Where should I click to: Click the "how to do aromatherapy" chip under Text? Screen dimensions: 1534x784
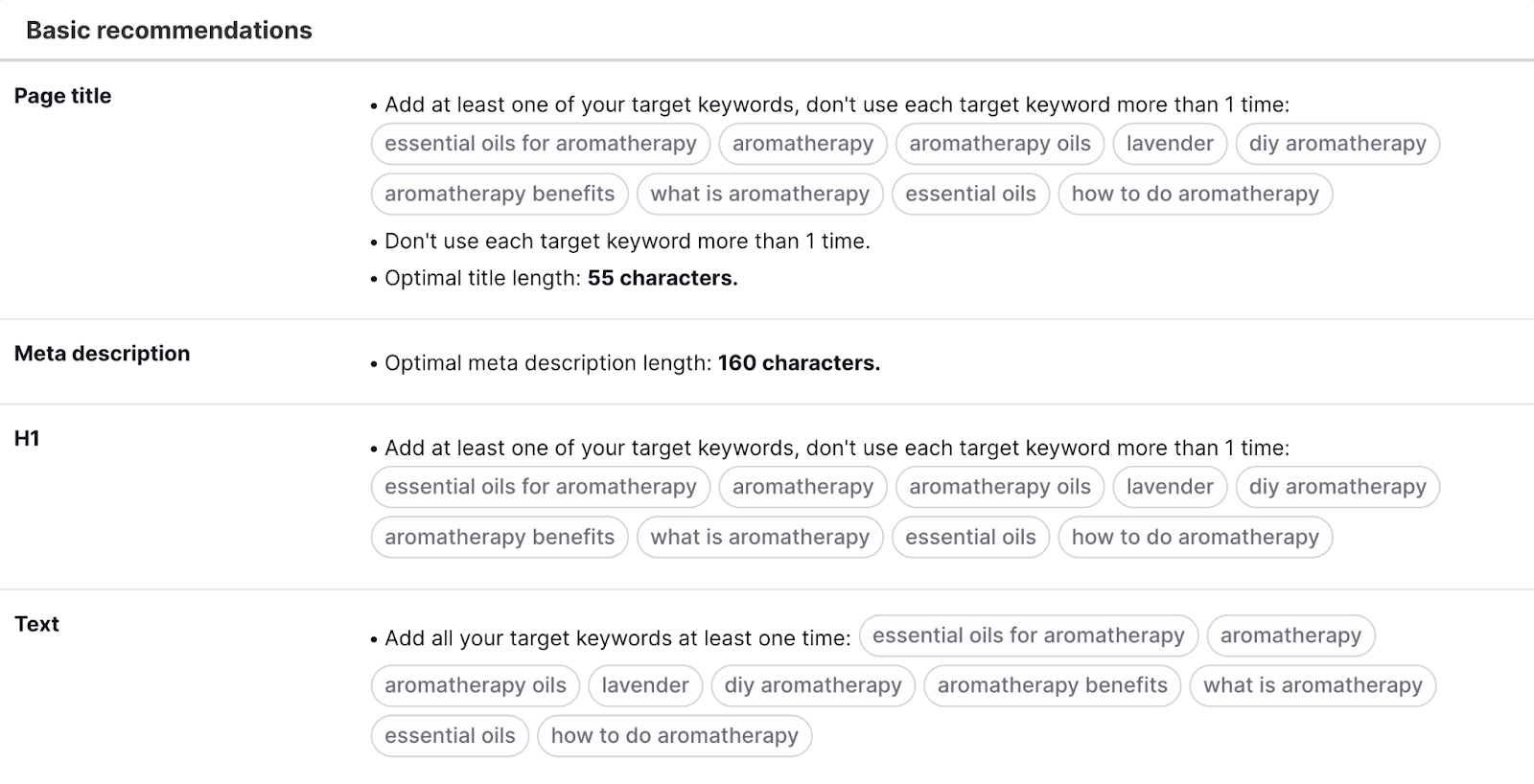tap(675, 736)
